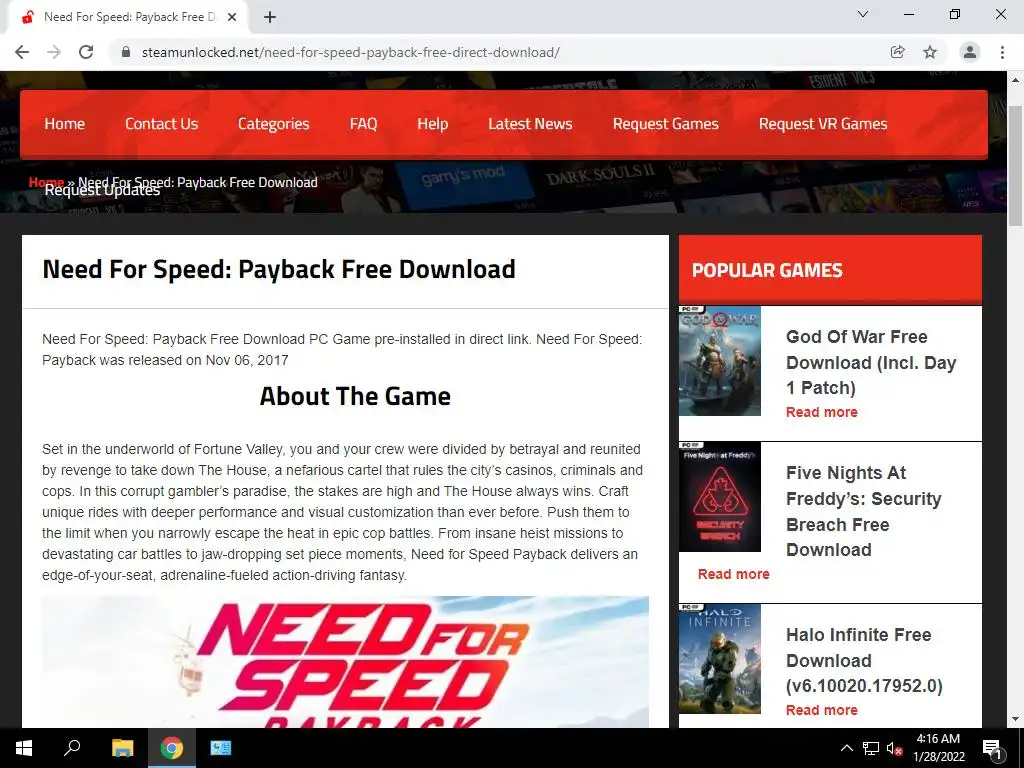Open the Request Games page
1024x768 pixels.
(665, 124)
